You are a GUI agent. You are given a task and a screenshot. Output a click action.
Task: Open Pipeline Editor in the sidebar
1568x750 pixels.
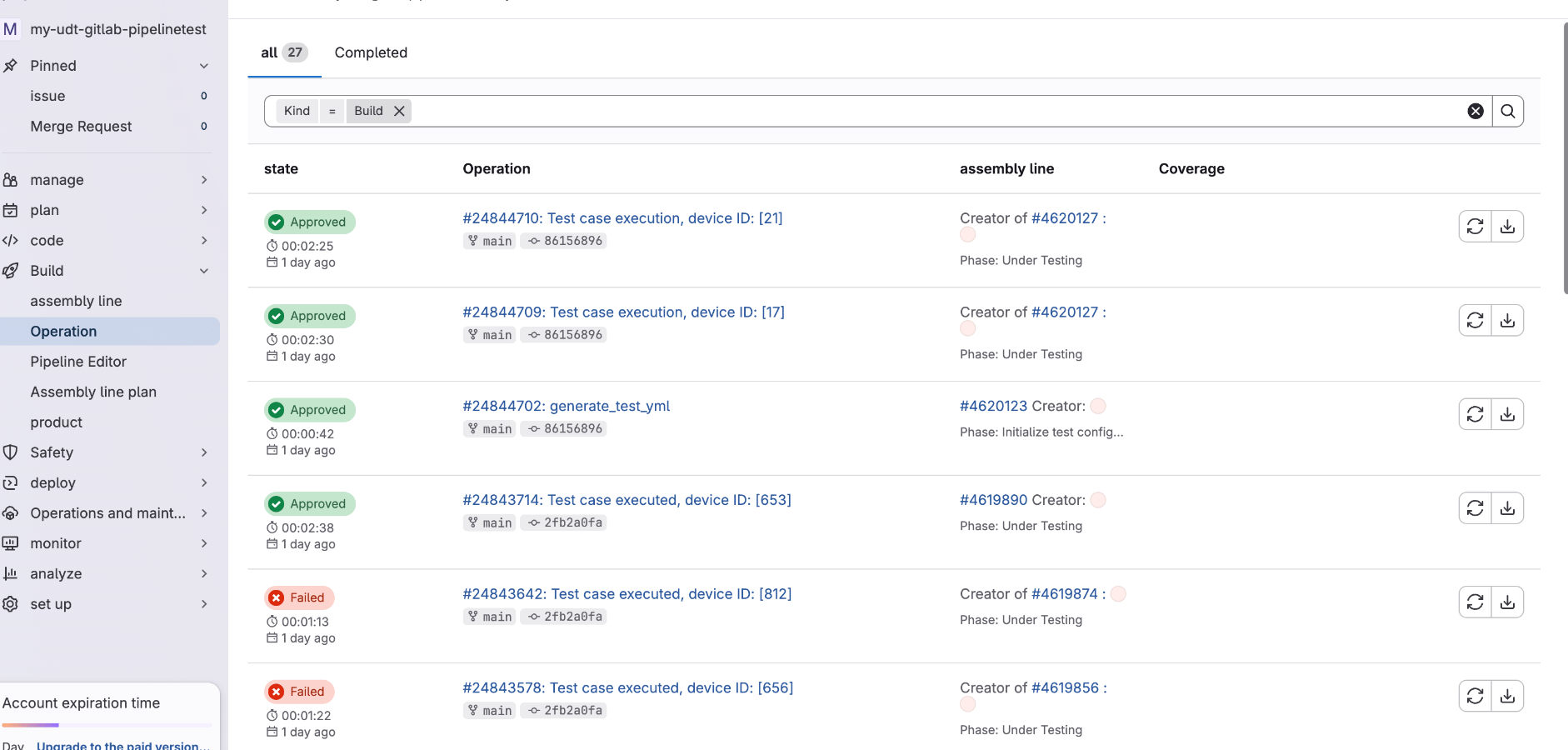point(78,362)
